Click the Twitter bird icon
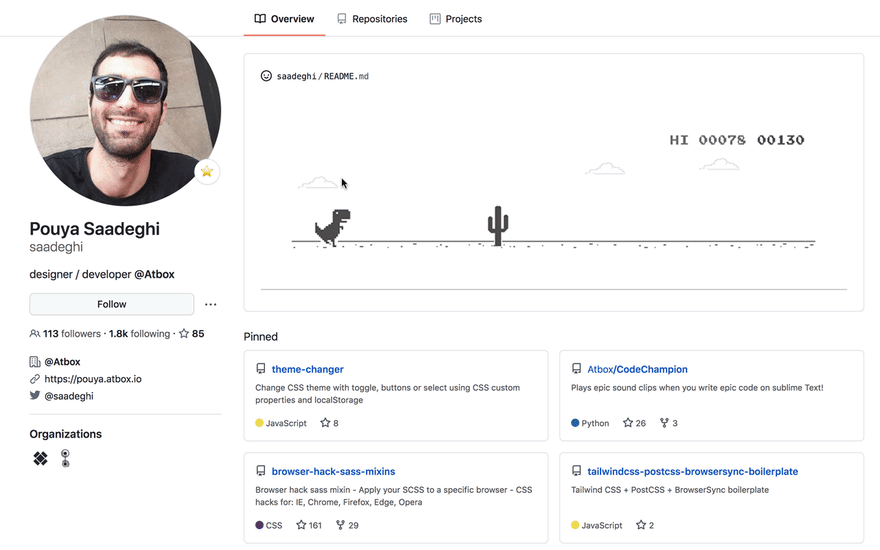 click(35, 395)
